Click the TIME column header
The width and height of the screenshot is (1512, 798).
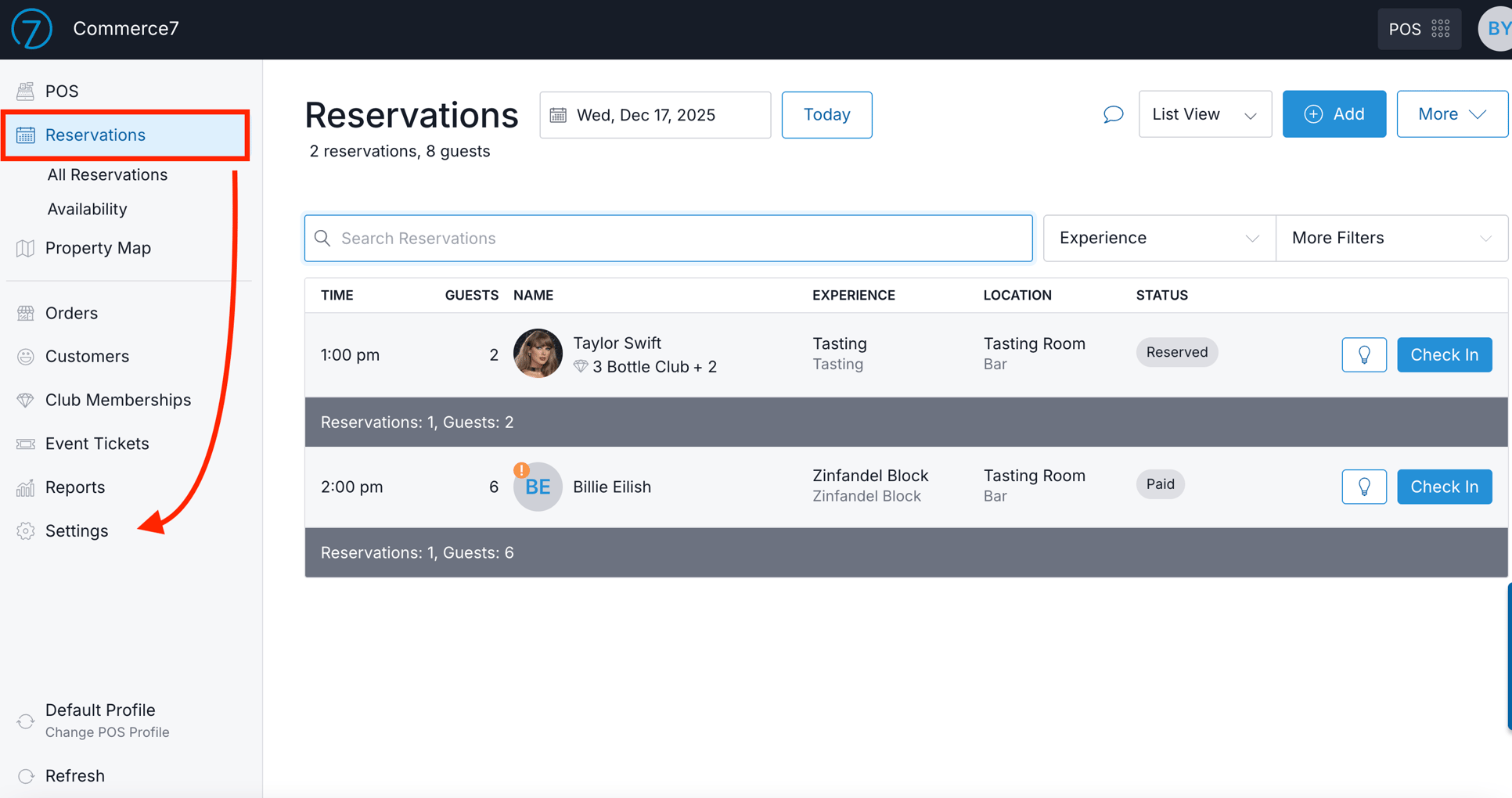[337, 295]
